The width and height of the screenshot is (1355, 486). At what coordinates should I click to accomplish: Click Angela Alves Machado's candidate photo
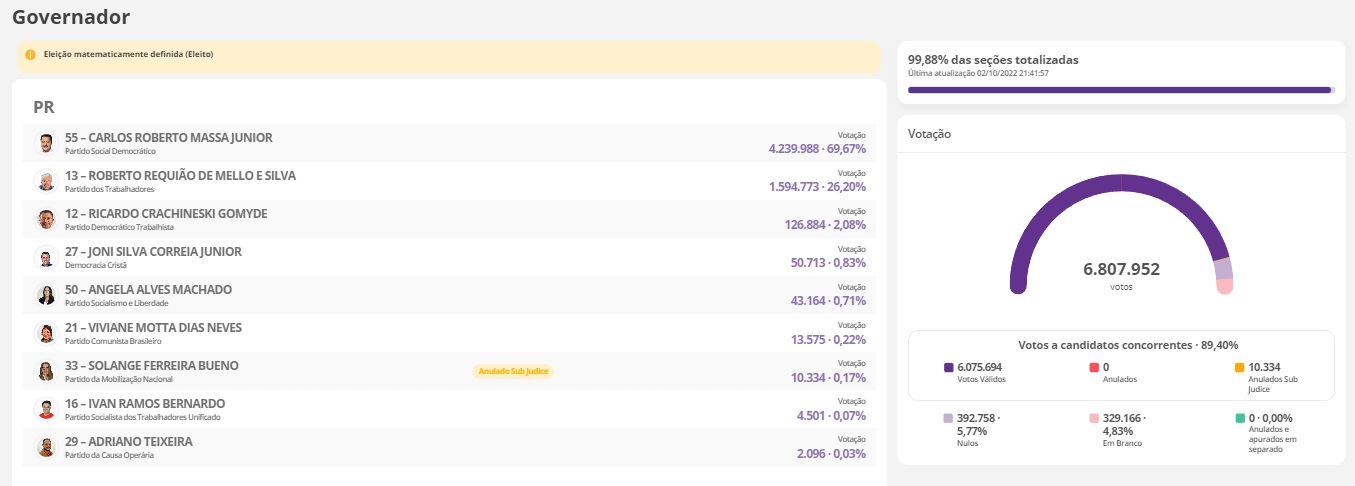point(46,295)
